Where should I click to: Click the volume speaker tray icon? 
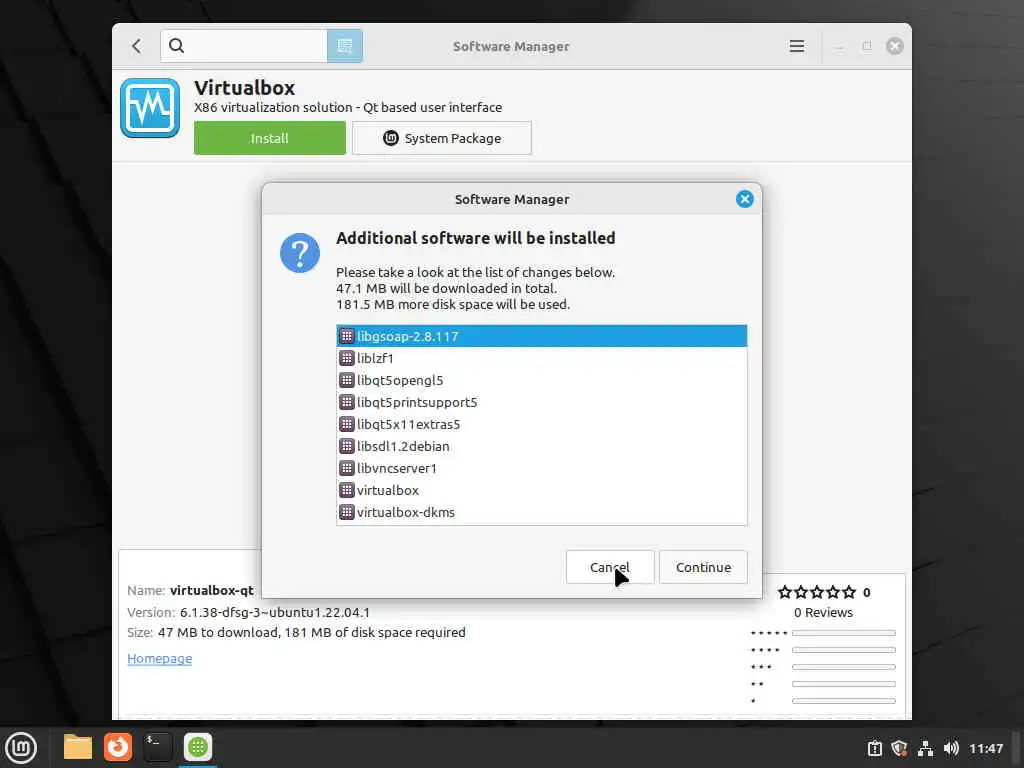[x=951, y=748]
